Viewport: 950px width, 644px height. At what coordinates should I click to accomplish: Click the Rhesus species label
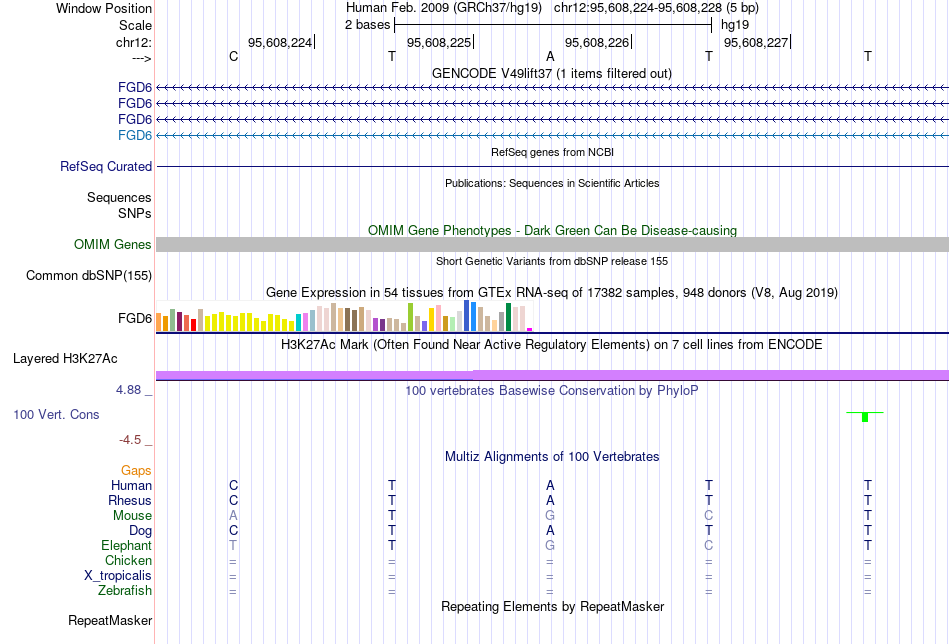(130, 500)
